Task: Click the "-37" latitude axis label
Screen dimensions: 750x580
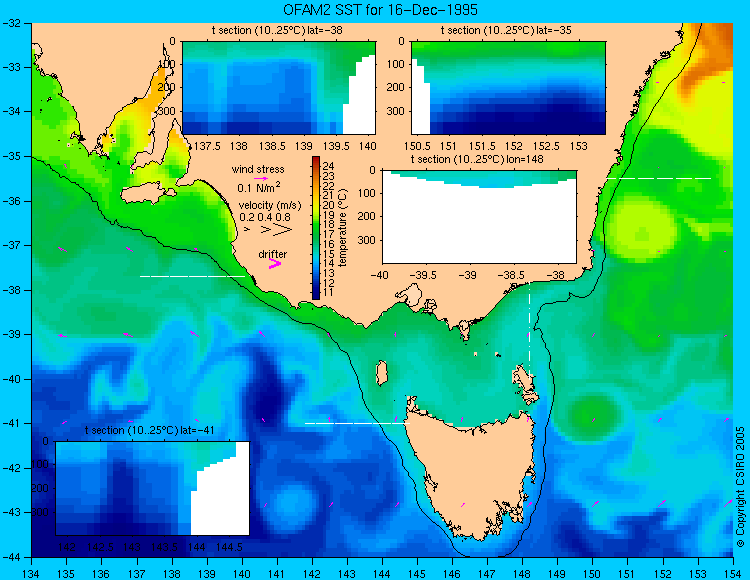Action: coord(10,245)
